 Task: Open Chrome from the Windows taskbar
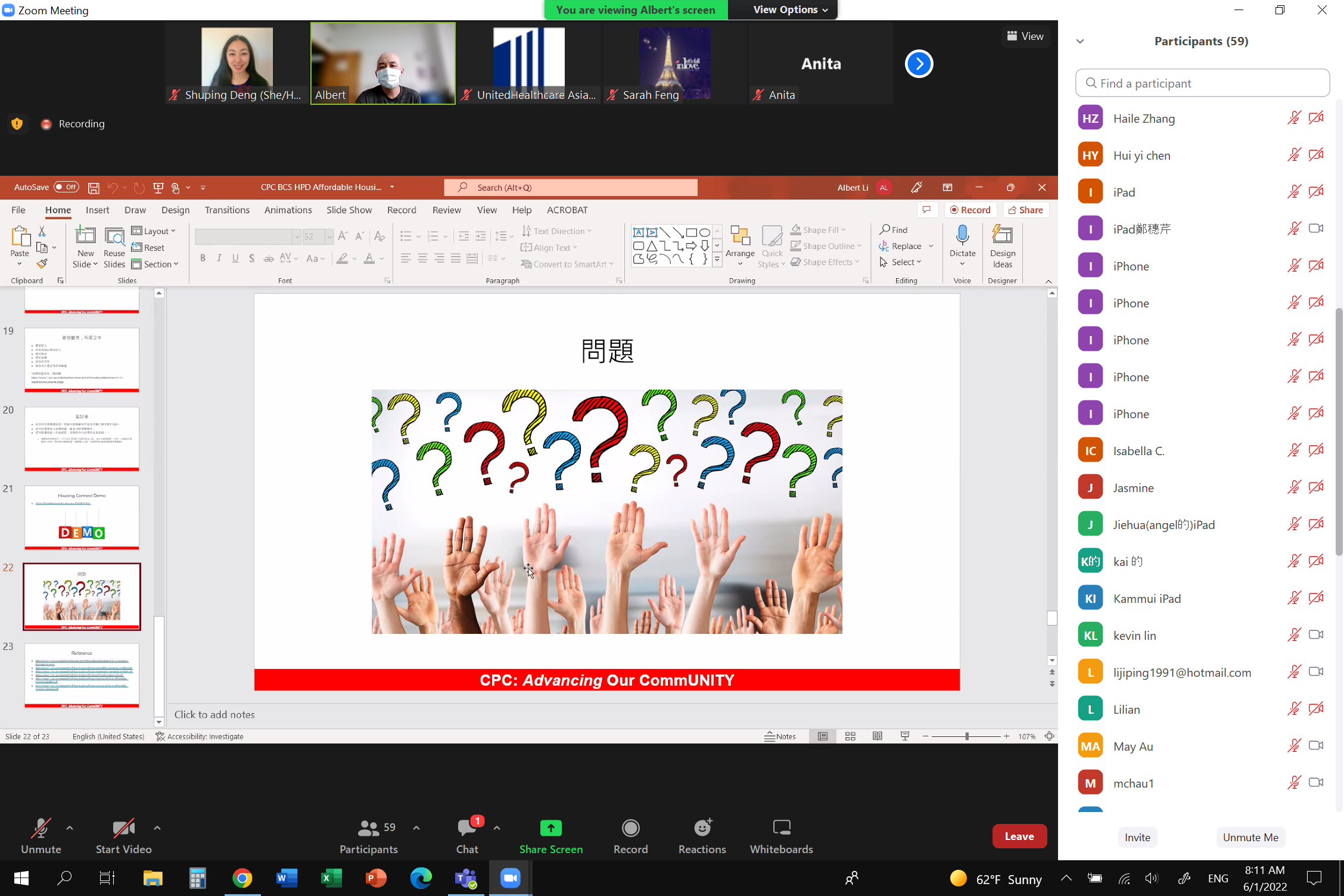[x=242, y=878]
